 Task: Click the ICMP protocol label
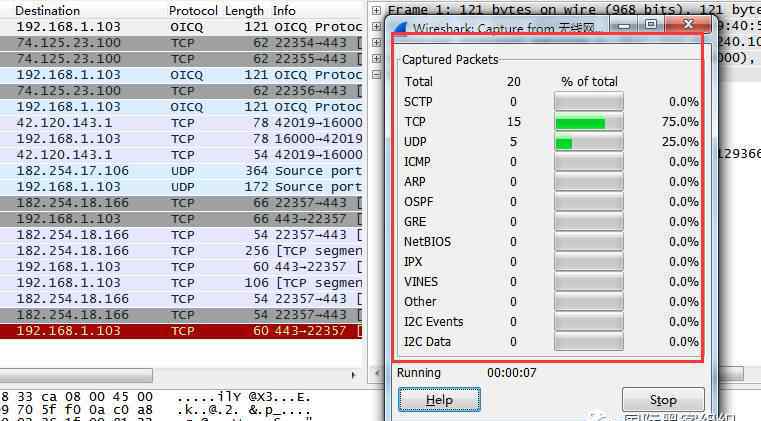[417, 162]
